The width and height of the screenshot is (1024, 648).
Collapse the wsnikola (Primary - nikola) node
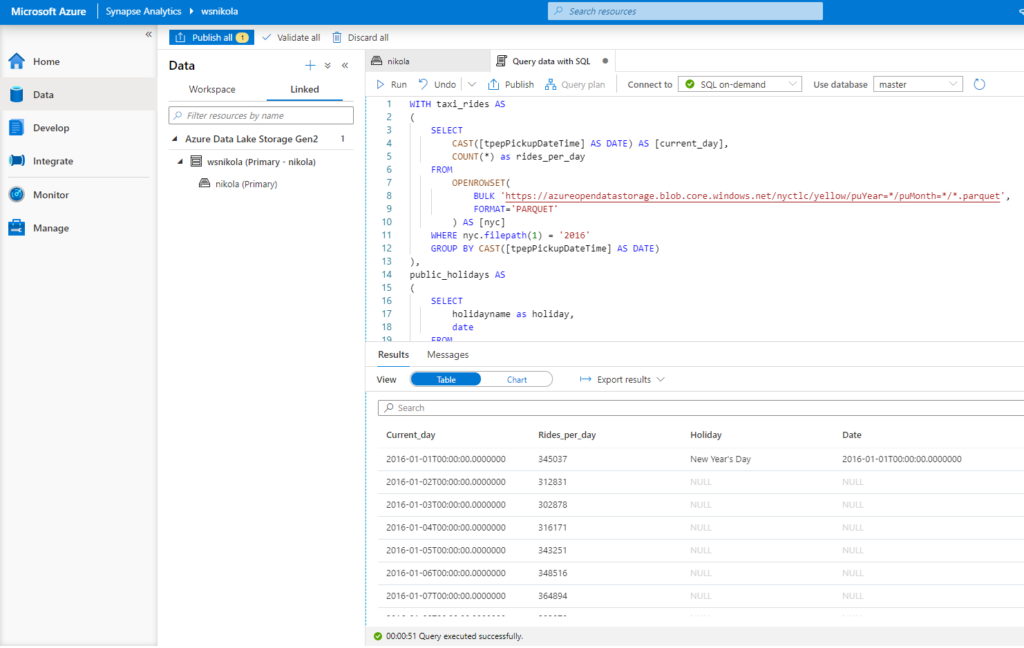(x=180, y=161)
